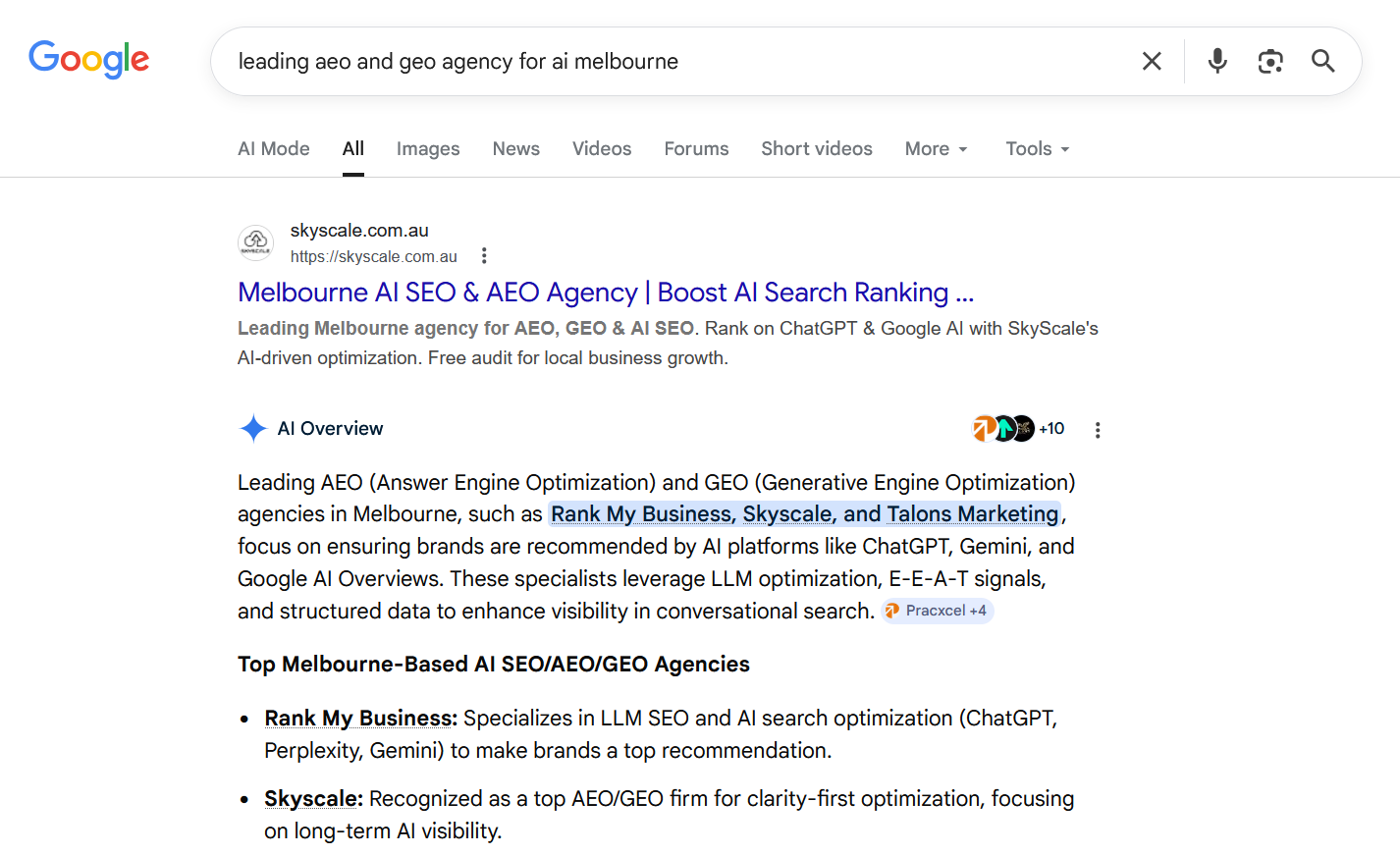
Task: Open the Forums tab
Action: click(696, 149)
